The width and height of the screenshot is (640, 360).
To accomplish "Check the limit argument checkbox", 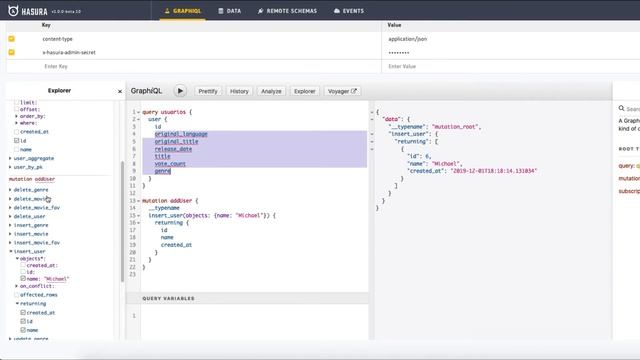I will (x=17, y=102).
